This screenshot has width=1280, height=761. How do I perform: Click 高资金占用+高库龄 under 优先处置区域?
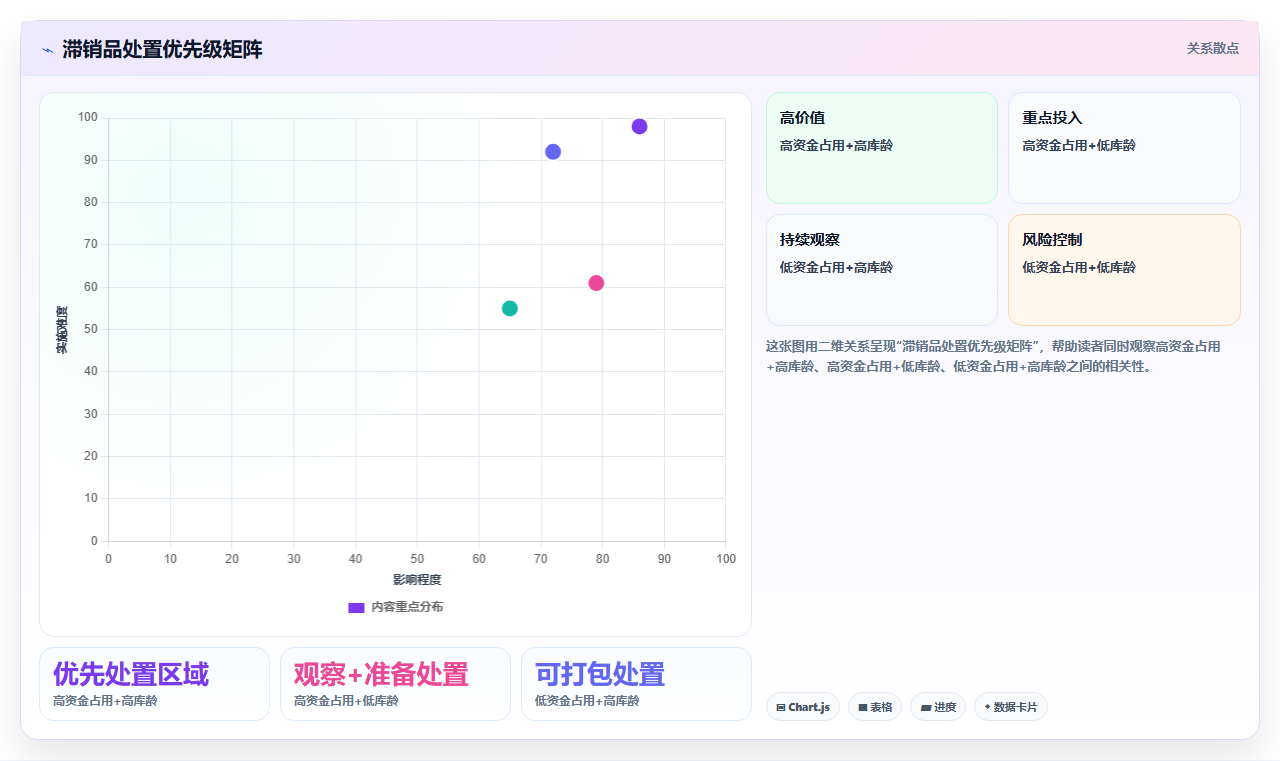(105, 701)
